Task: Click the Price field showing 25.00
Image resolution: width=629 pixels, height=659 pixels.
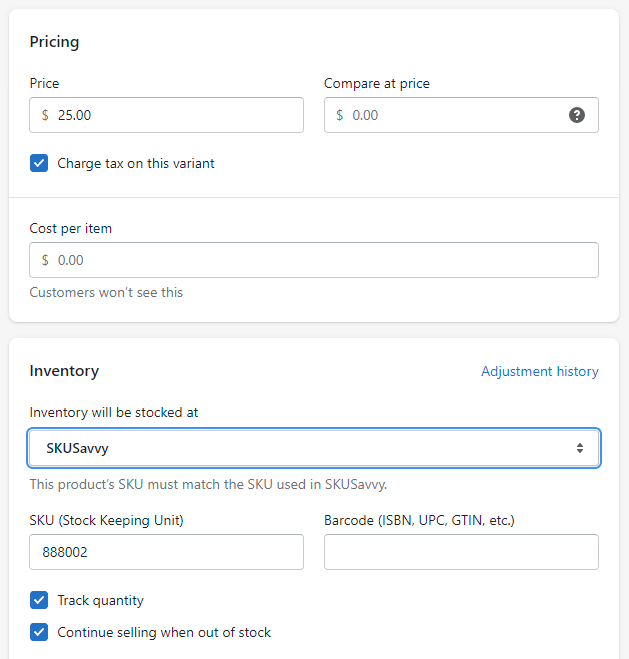Action: click(175, 115)
